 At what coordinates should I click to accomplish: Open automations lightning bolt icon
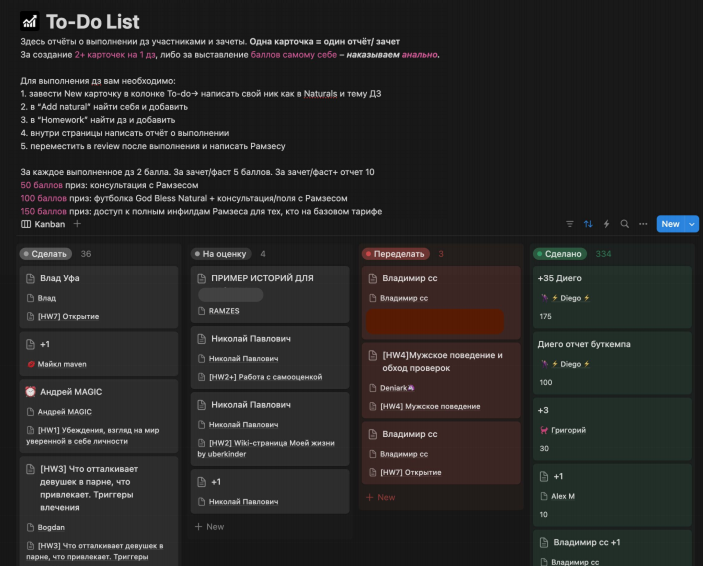pyautogui.click(x=606, y=224)
